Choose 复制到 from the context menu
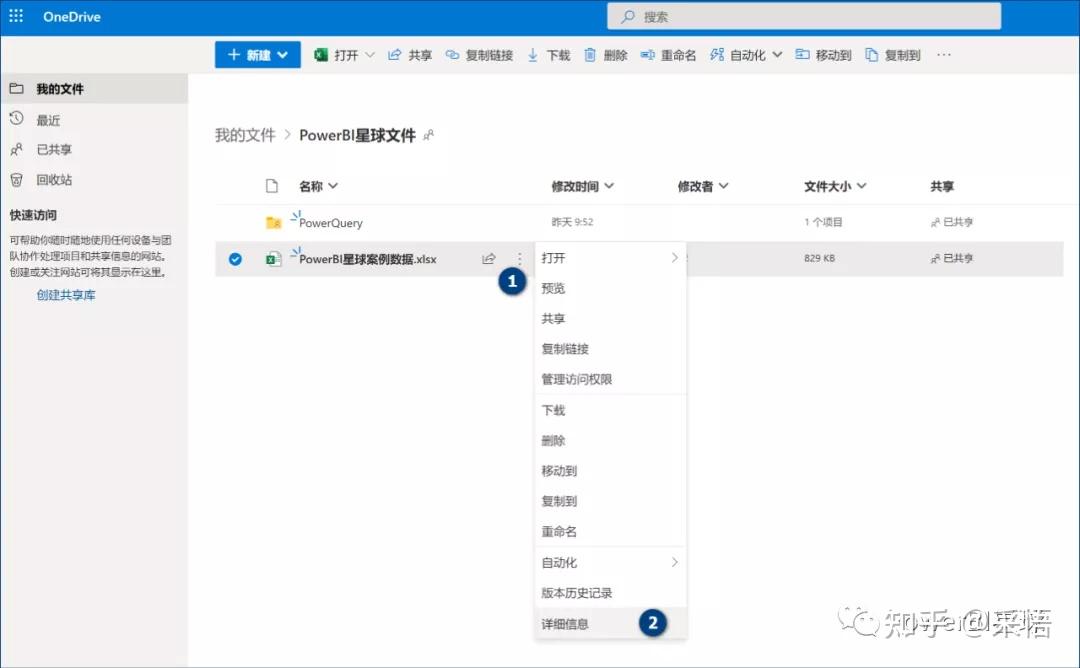 [x=611, y=501]
